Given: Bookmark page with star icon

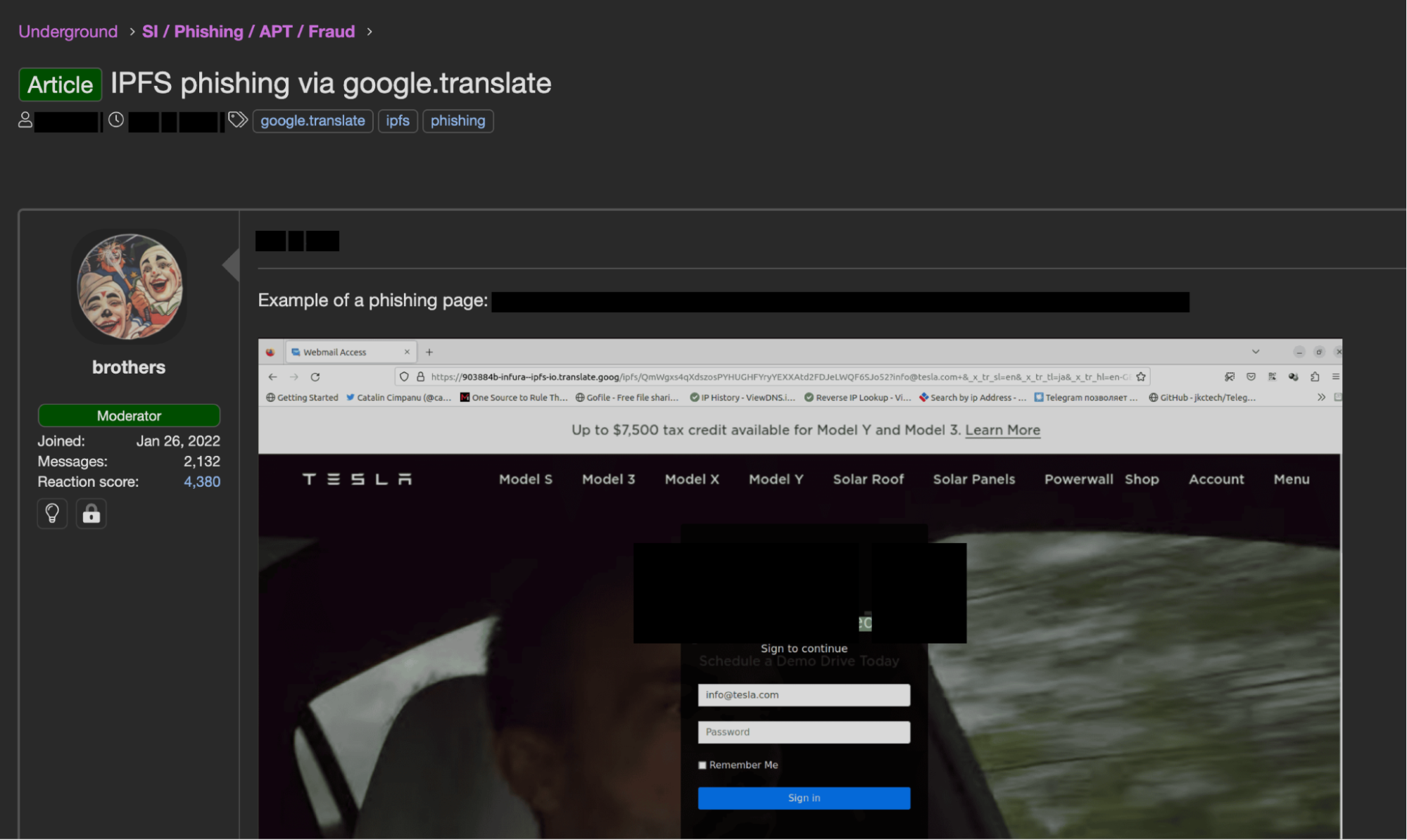Looking at the screenshot, I should pyautogui.click(x=1141, y=377).
